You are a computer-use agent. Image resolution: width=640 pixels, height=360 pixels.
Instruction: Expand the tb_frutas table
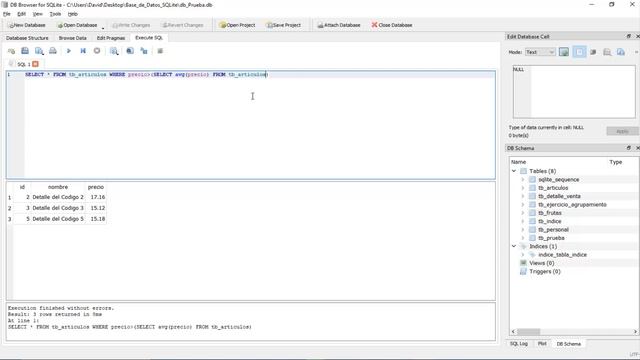523,213
